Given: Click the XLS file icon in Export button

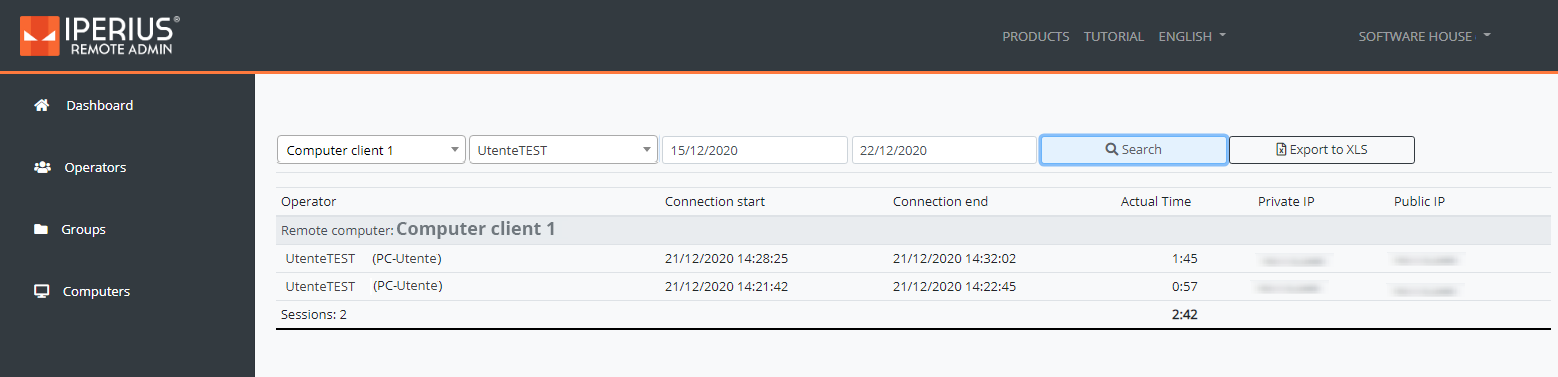Looking at the screenshot, I should point(1281,150).
